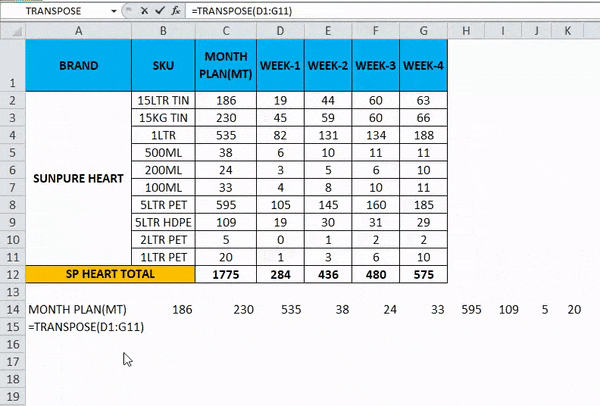
Task: Click the WEEK-2 header cell
Action: [328, 65]
